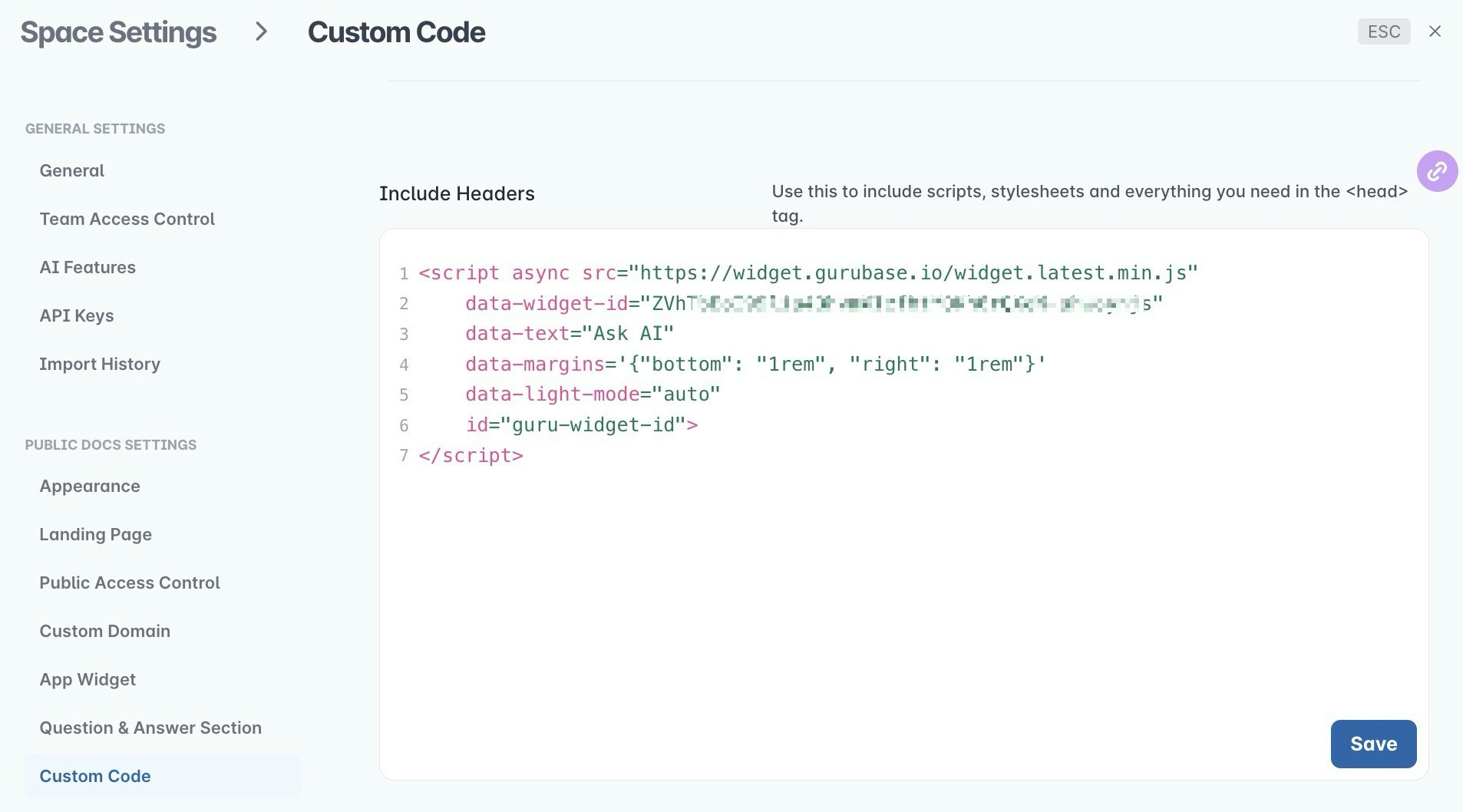Click the ESC button
The height and width of the screenshot is (812, 1463).
[1384, 31]
